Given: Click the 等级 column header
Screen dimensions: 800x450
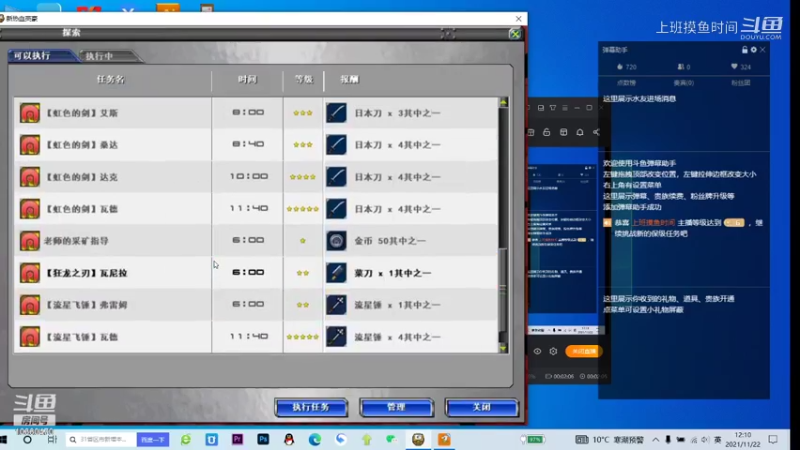Looking at the screenshot, I should tap(304, 80).
